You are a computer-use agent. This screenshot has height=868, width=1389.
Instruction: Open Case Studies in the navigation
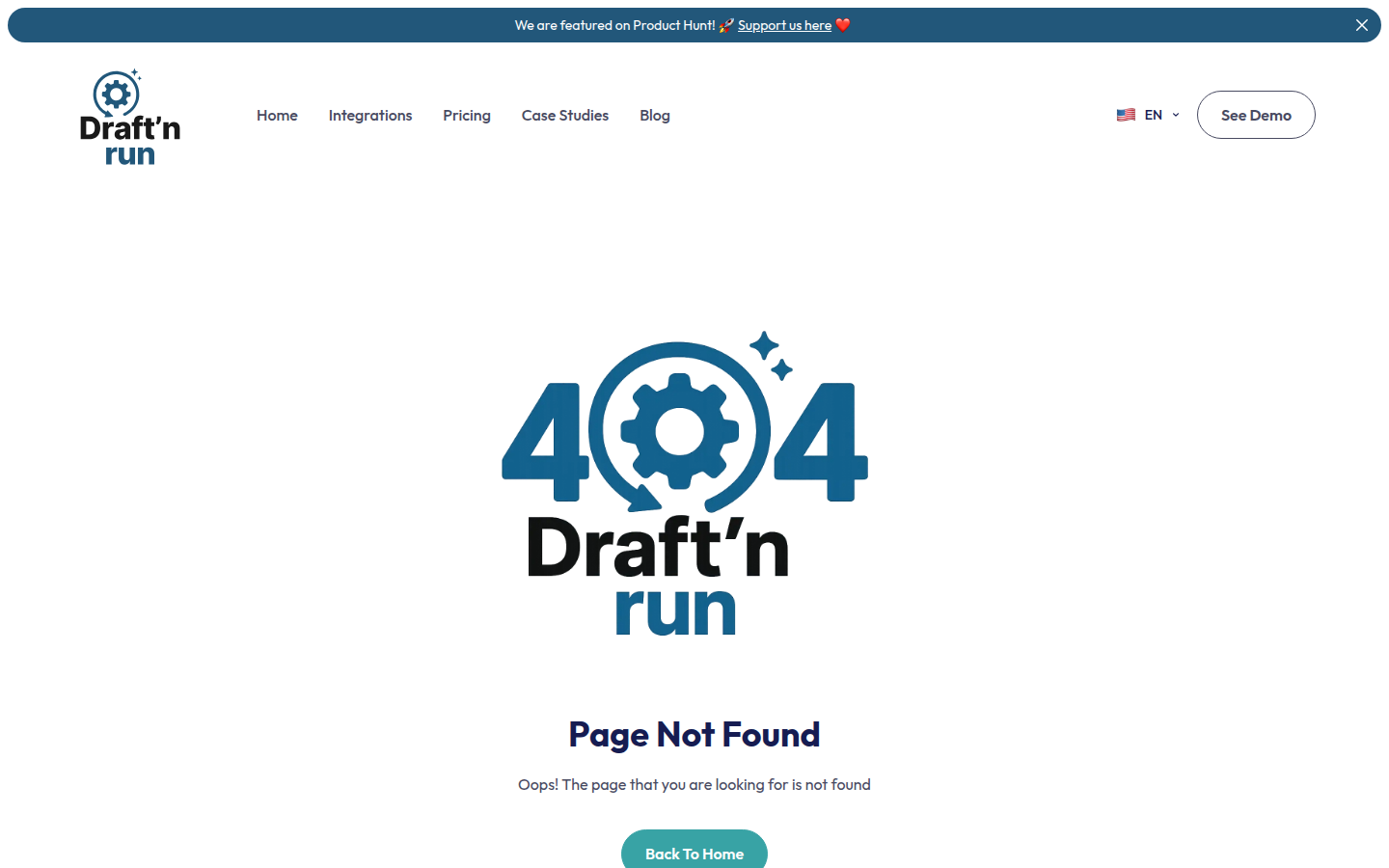pos(565,115)
